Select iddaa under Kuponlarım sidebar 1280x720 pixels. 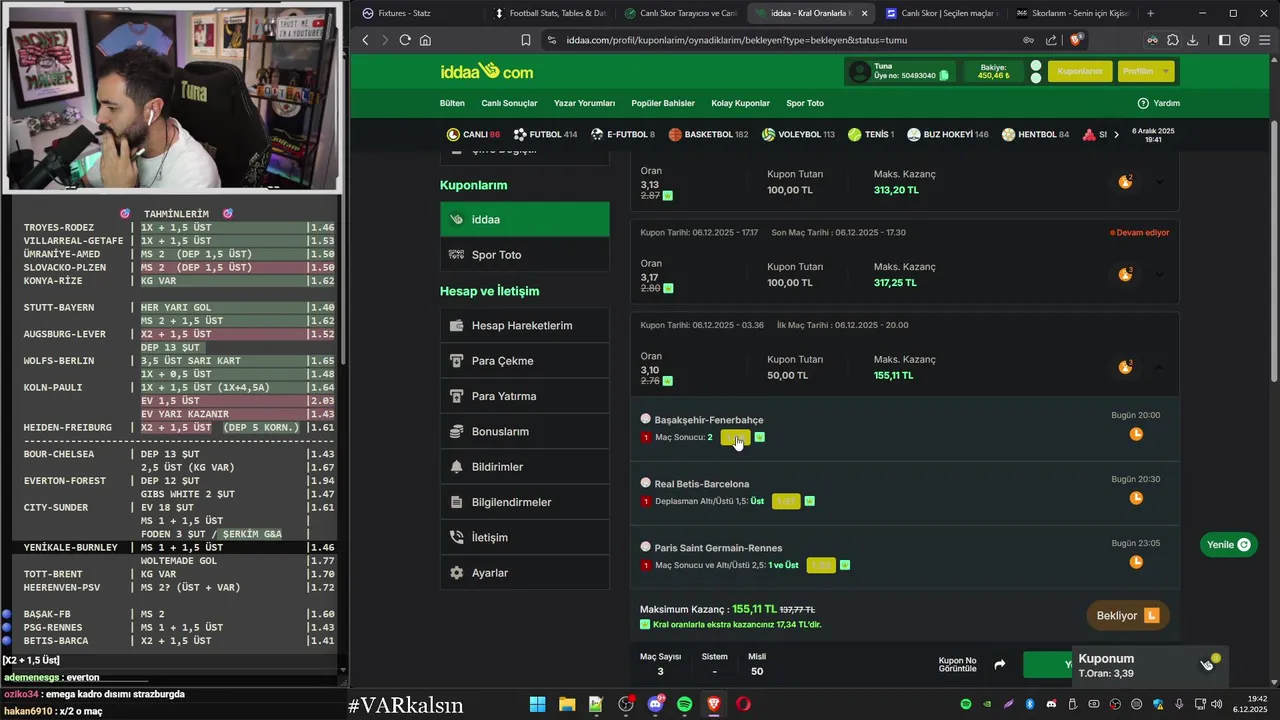524,219
